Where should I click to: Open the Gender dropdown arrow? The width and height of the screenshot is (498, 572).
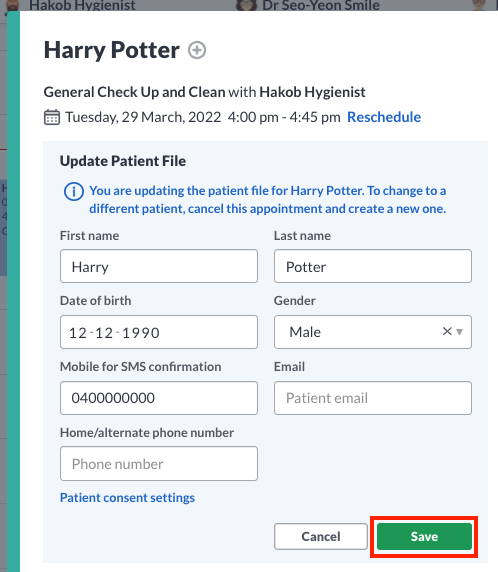[460, 332]
